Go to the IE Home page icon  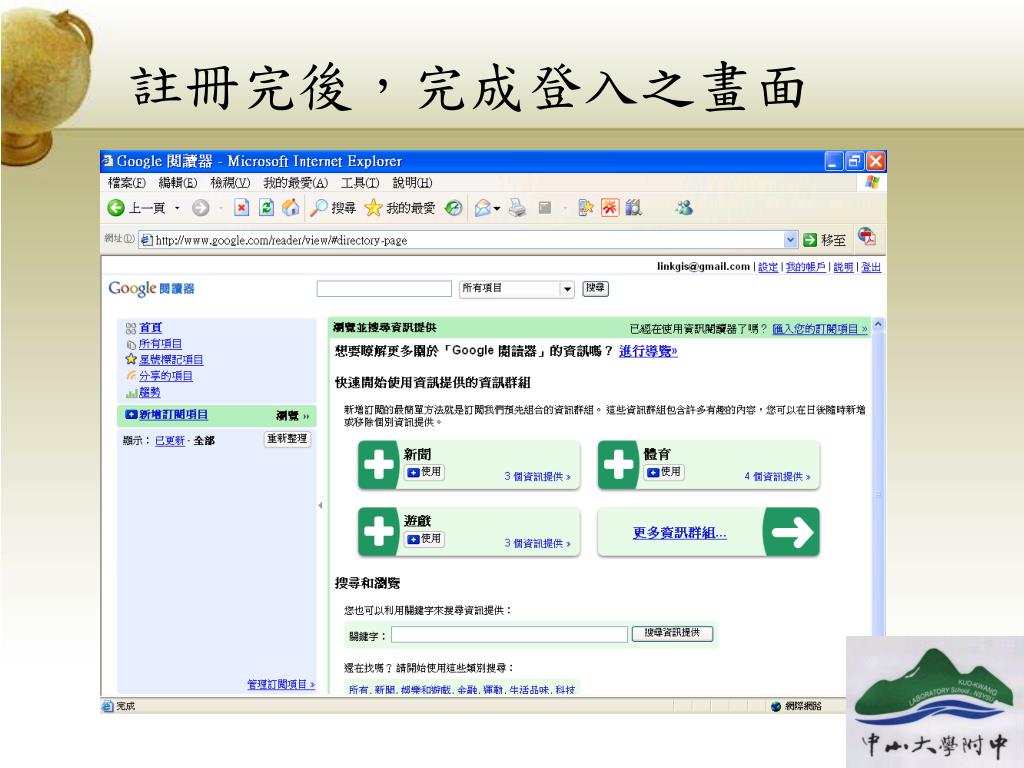(291, 208)
